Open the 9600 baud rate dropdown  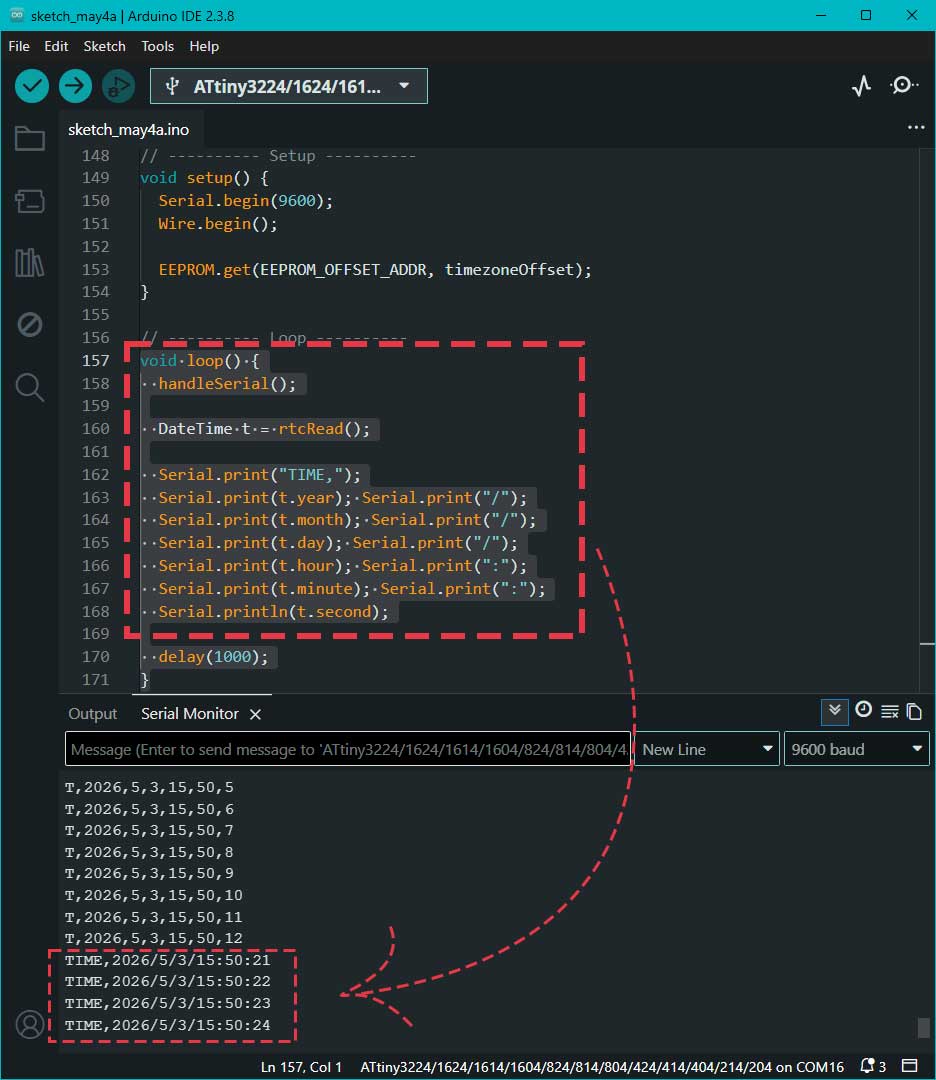click(x=857, y=749)
